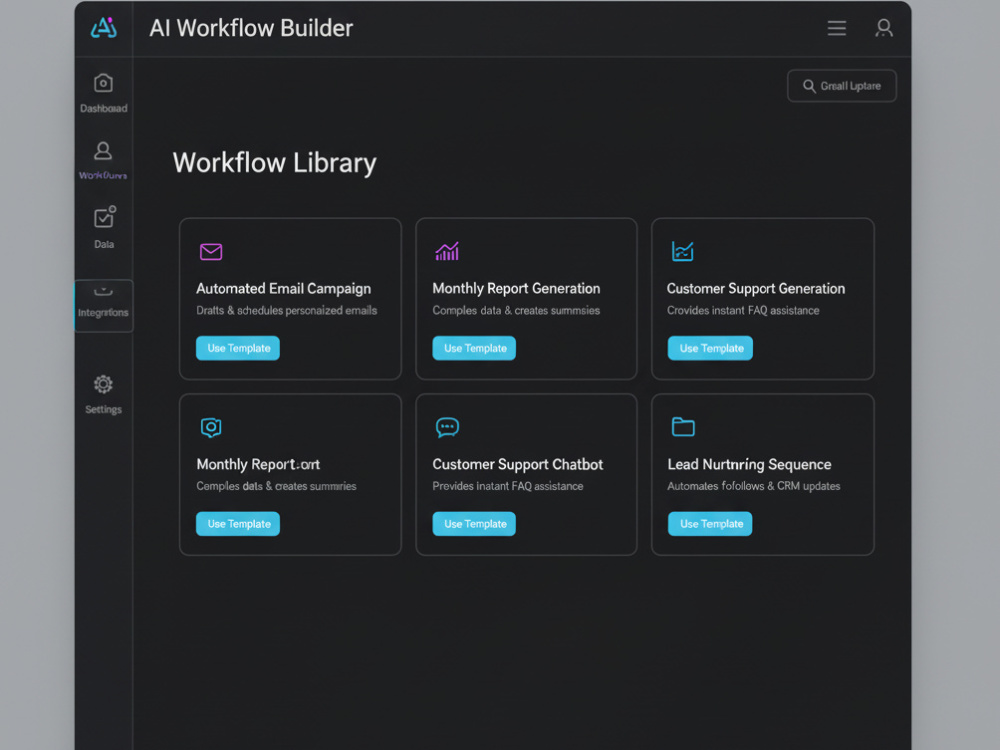The width and height of the screenshot is (1000, 750).
Task: Use Template for Customer Support Chatbot
Action: (x=474, y=524)
